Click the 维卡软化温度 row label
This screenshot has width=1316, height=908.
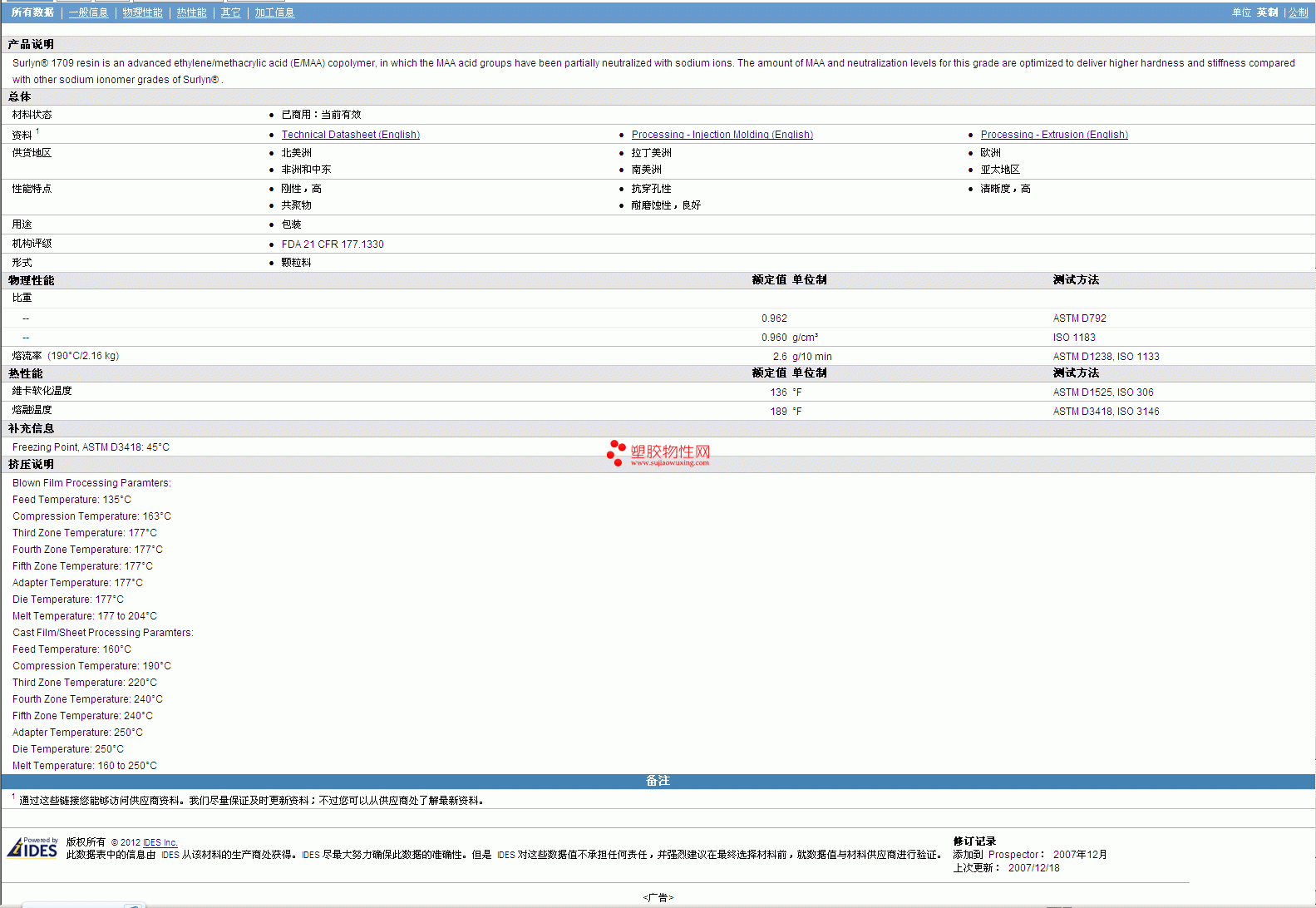[x=42, y=391]
